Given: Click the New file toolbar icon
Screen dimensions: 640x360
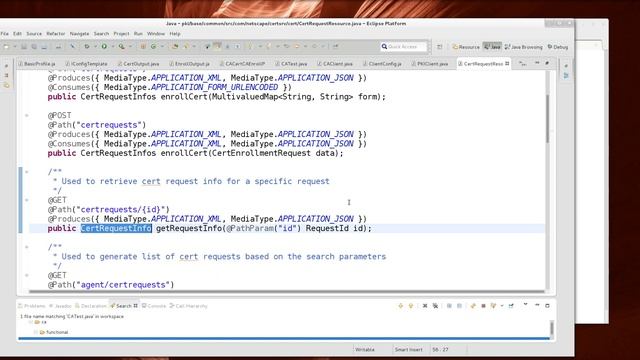Looking at the screenshot, I should tap(7, 47).
